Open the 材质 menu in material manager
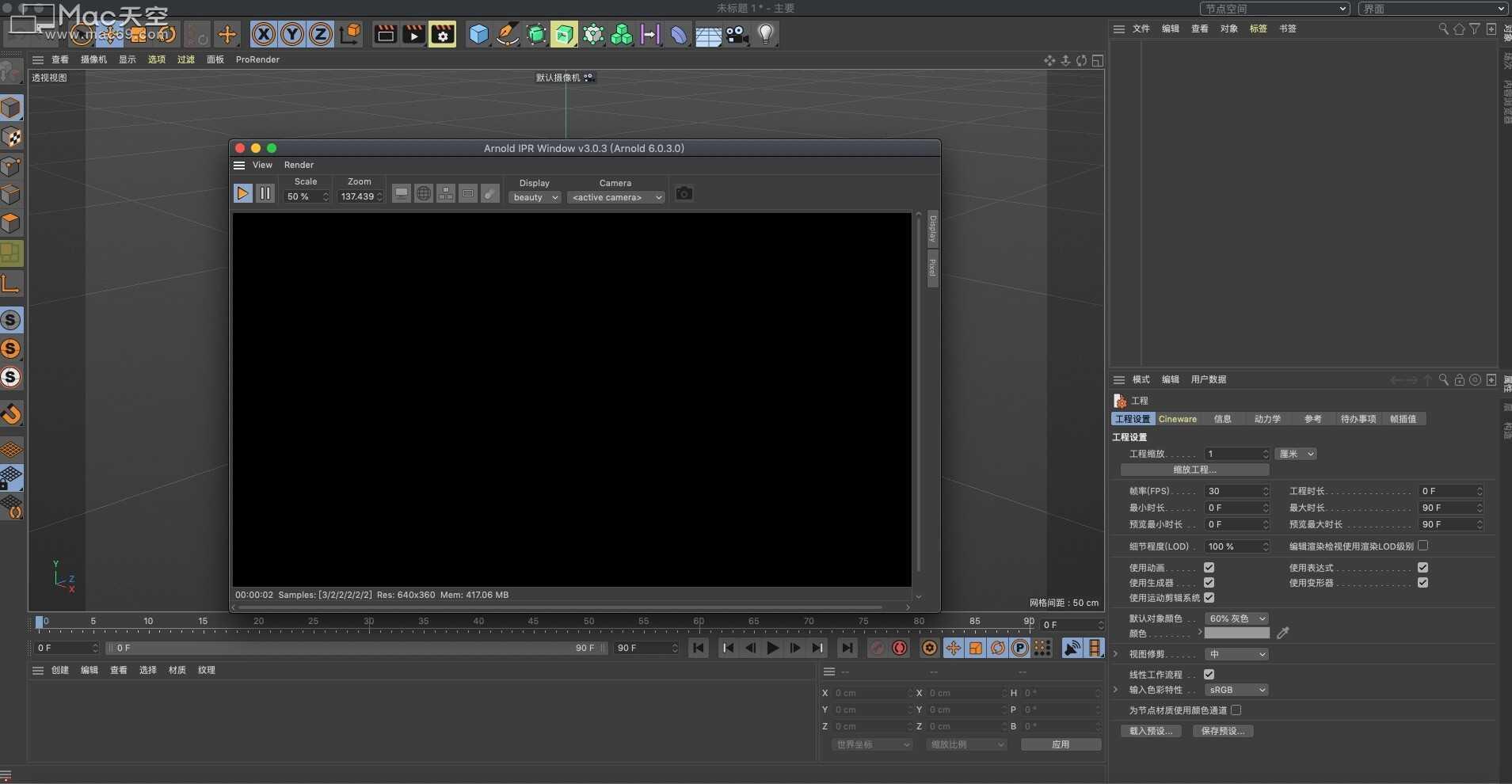 177,670
